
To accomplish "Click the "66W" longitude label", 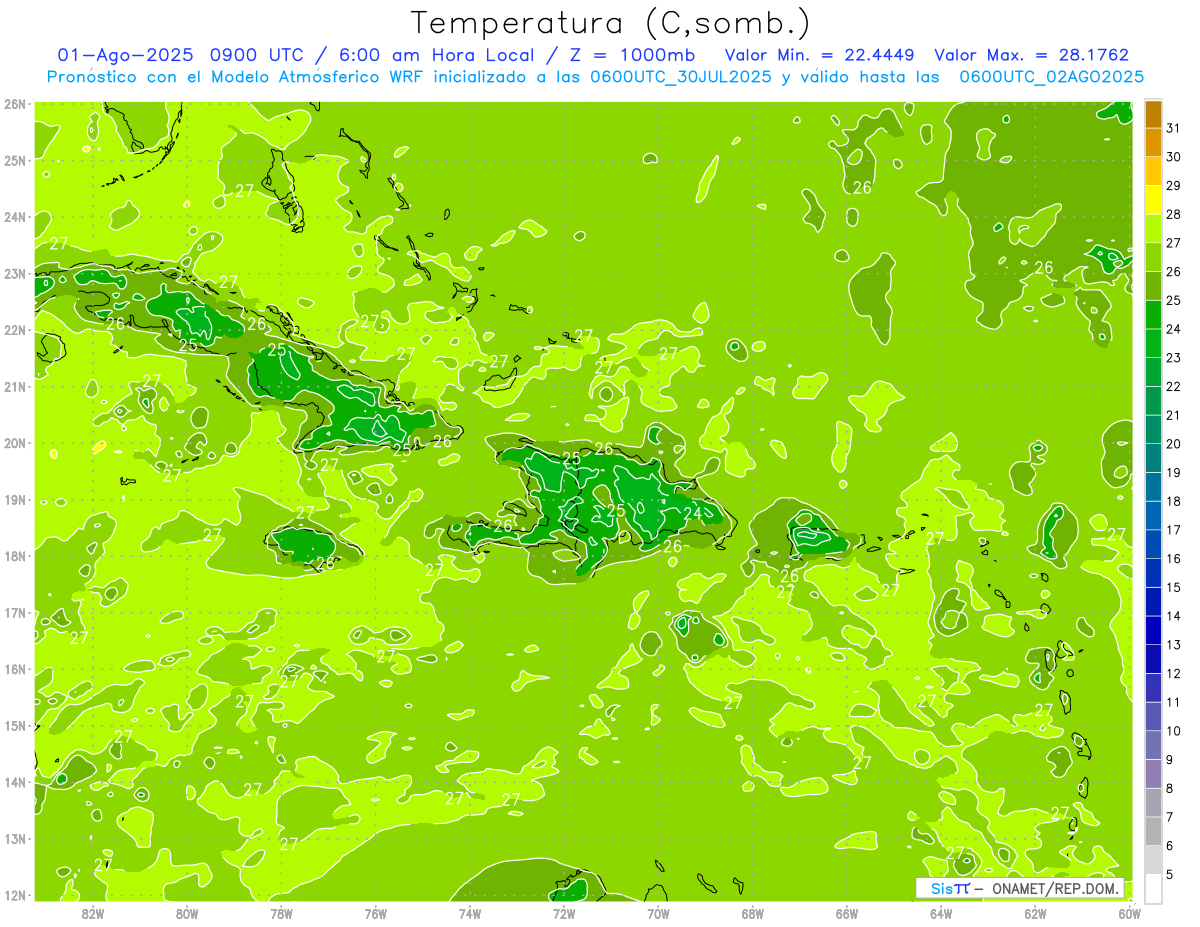I will click(847, 913).
